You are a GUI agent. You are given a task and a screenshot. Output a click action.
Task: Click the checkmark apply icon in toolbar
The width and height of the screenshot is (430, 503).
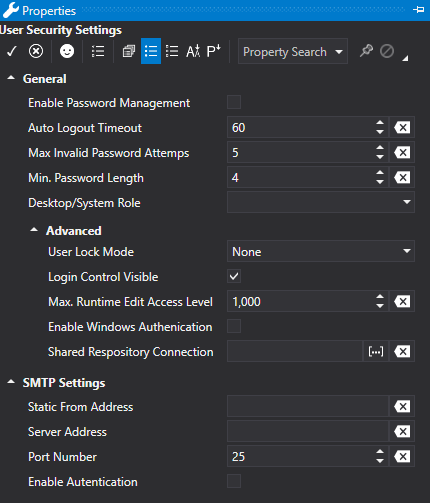coord(12,51)
